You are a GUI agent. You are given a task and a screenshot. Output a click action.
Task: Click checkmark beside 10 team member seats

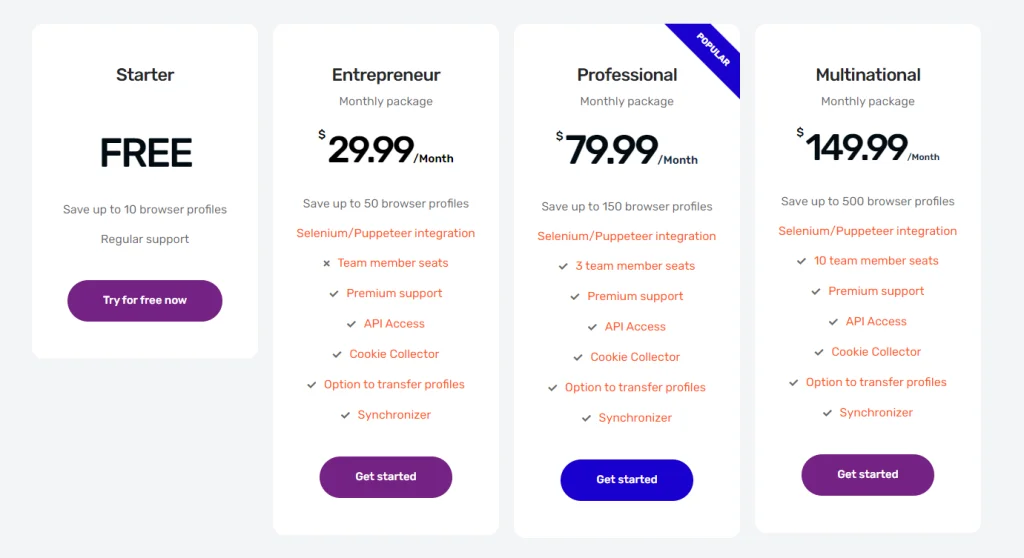pyautogui.click(x=802, y=261)
